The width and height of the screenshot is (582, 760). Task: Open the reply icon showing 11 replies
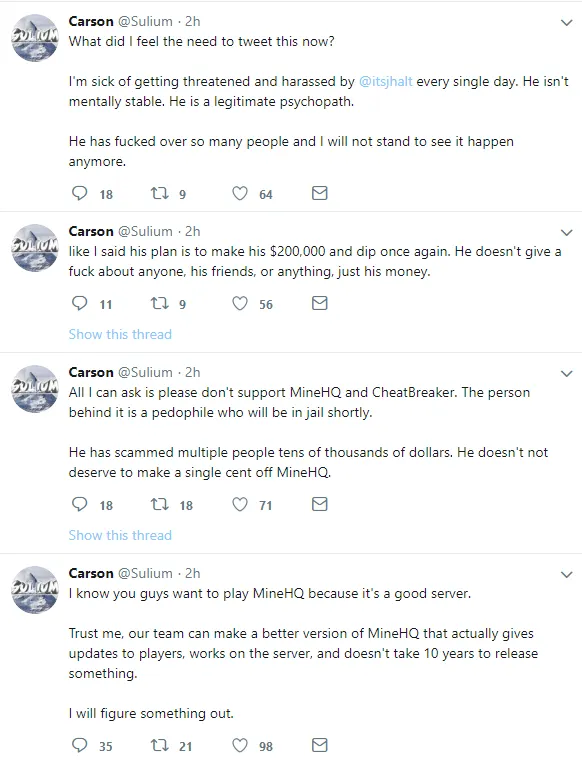[79, 303]
